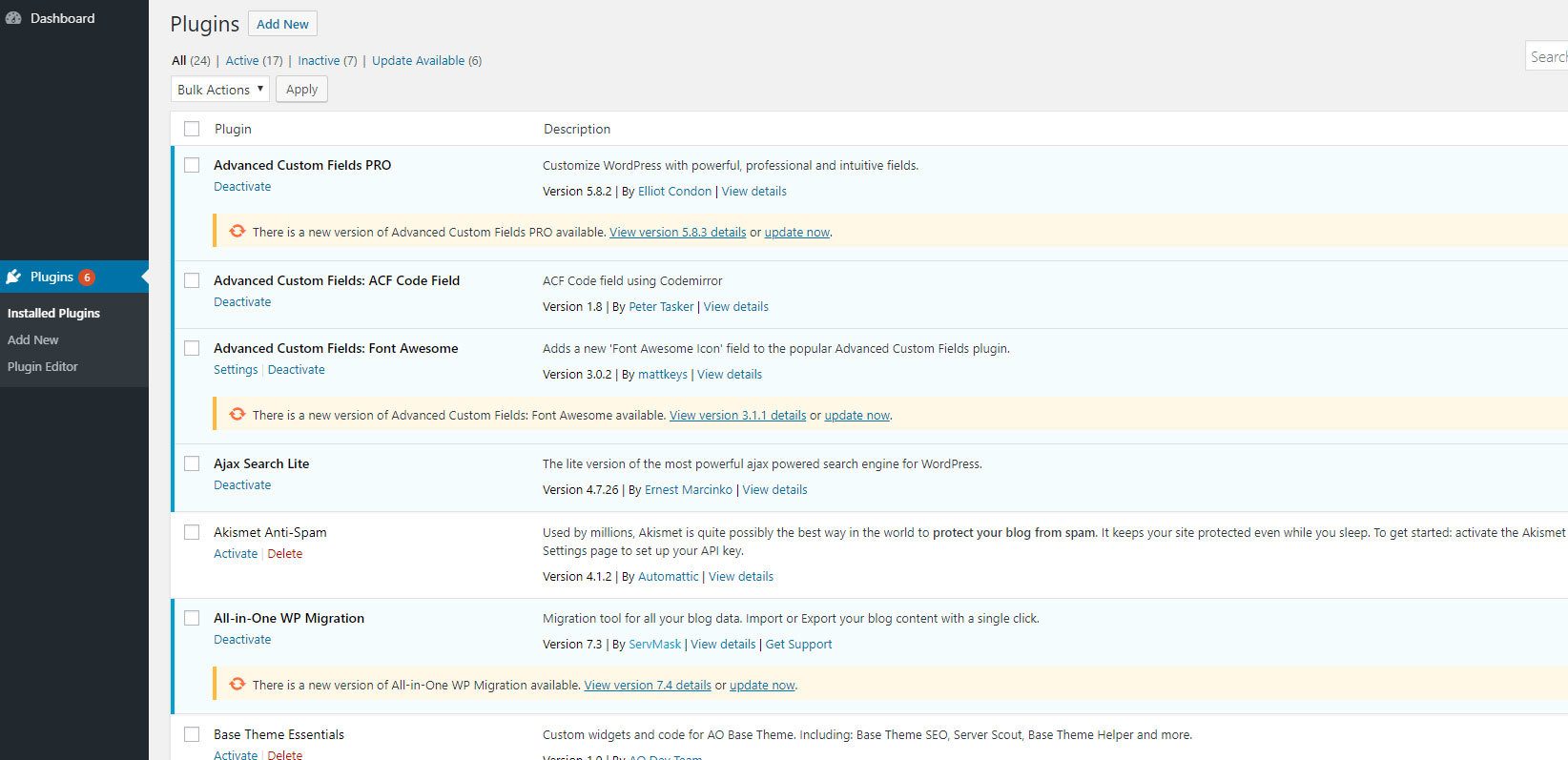Select the Installed Plugins submenu item
This screenshot has height=760, width=1568.
(53, 313)
